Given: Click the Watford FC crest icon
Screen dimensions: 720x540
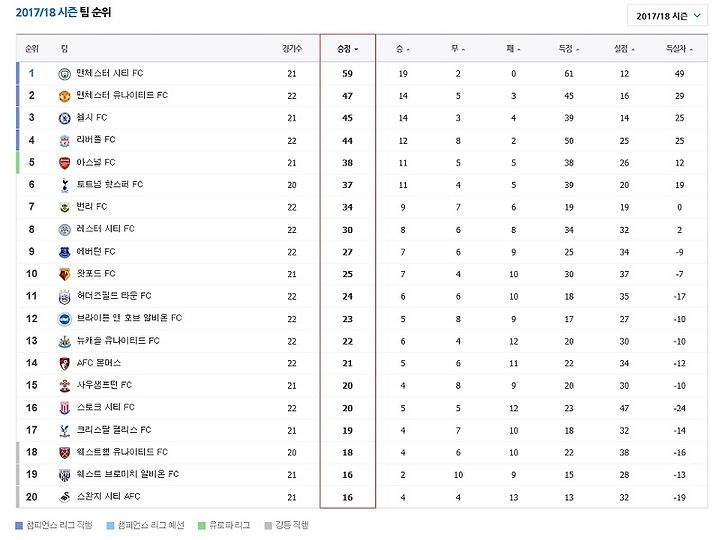Looking at the screenshot, I should tap(65, 274).
